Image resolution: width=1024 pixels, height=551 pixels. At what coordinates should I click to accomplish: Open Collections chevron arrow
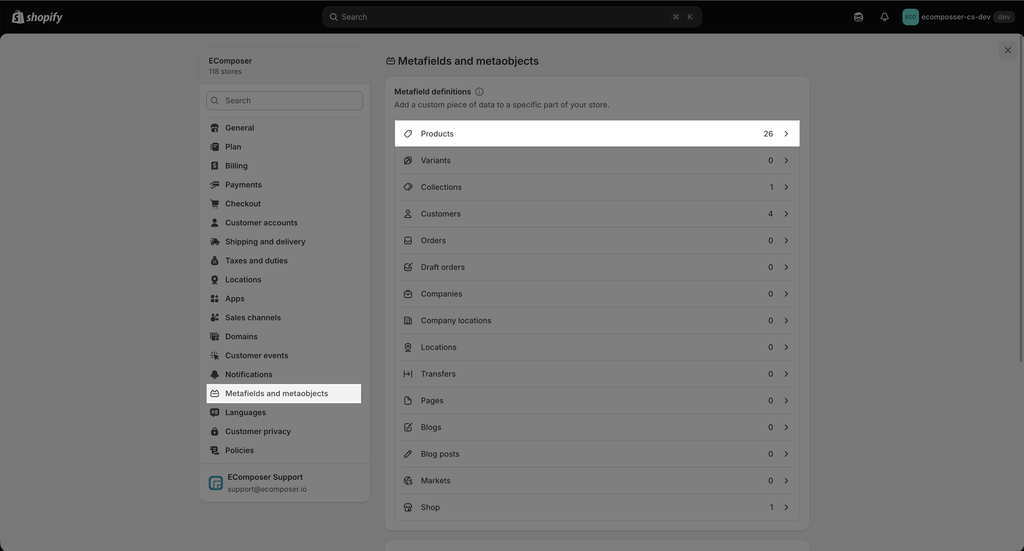pos(786,187)
